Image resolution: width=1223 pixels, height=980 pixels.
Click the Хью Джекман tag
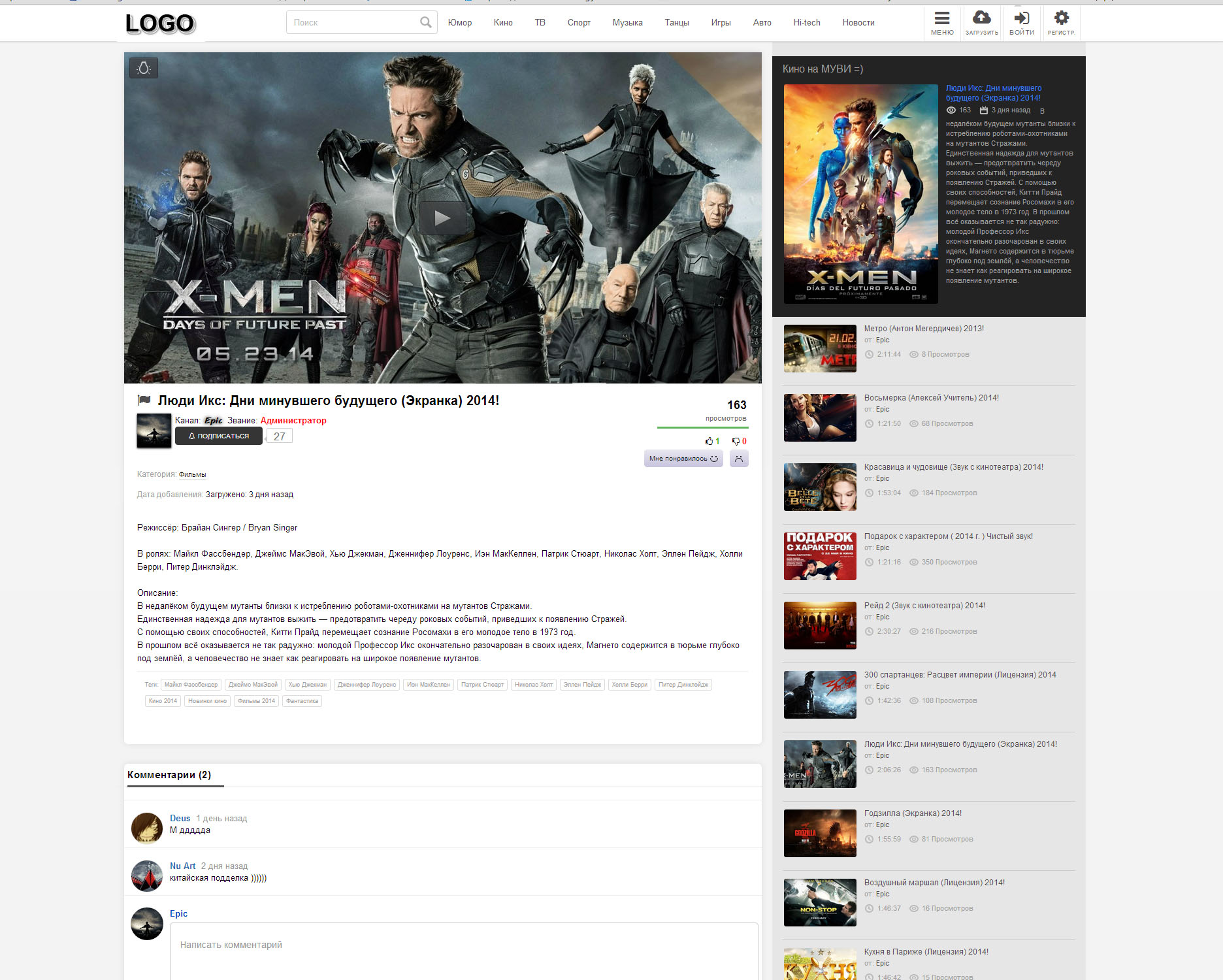(308, 685)
